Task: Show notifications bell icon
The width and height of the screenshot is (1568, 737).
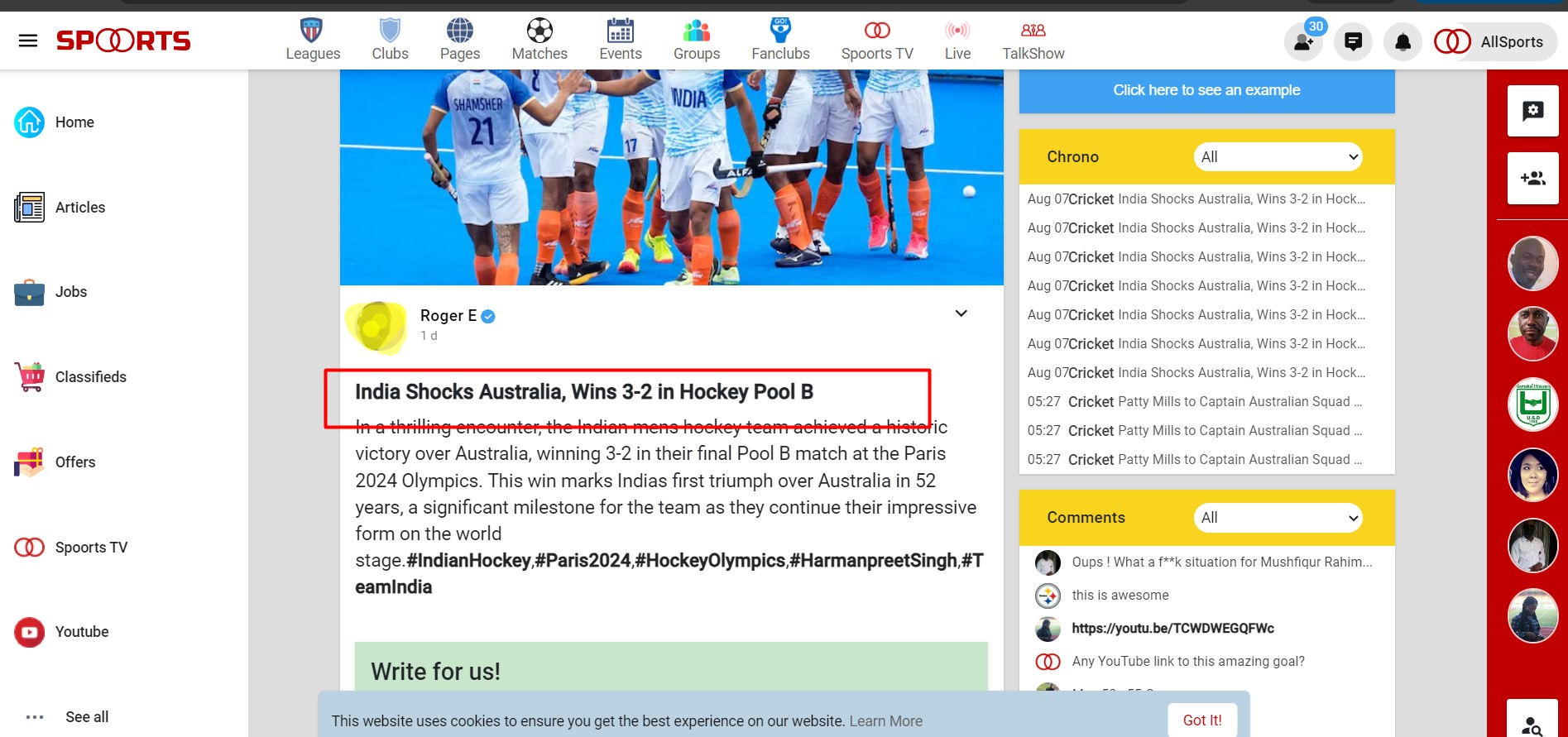Action: 1403,41
